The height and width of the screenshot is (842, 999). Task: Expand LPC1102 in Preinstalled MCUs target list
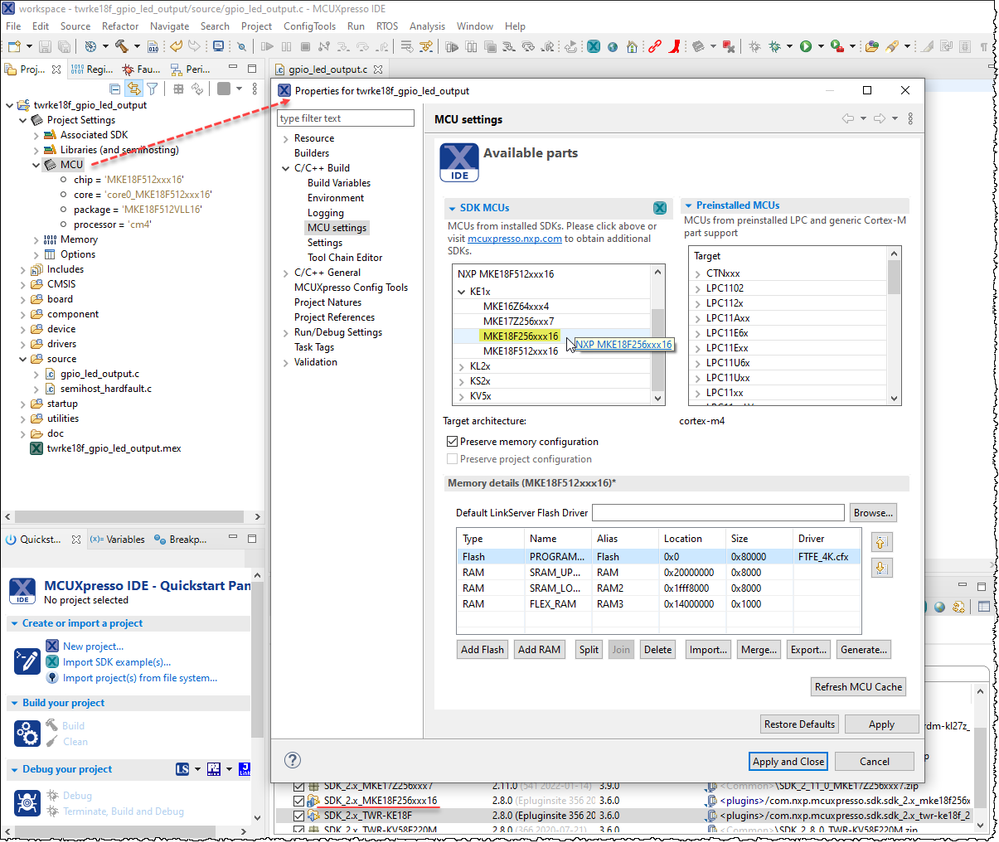pyautogui.click(x=698, y=289)
